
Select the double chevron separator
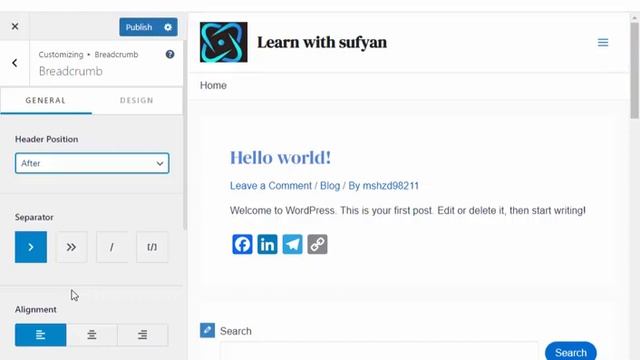71,247
